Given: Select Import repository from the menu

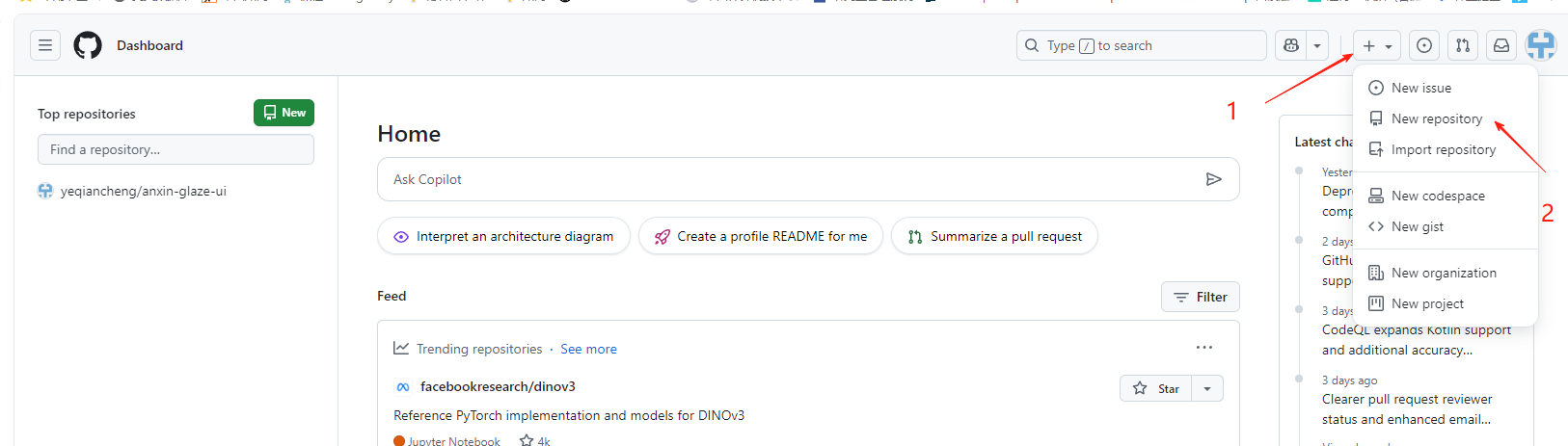Looking at the screenshot, I should pos(1445,149).
